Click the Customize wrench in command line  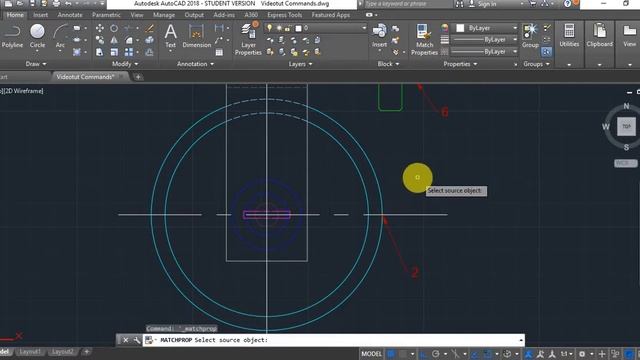click(x=136, y=340)
